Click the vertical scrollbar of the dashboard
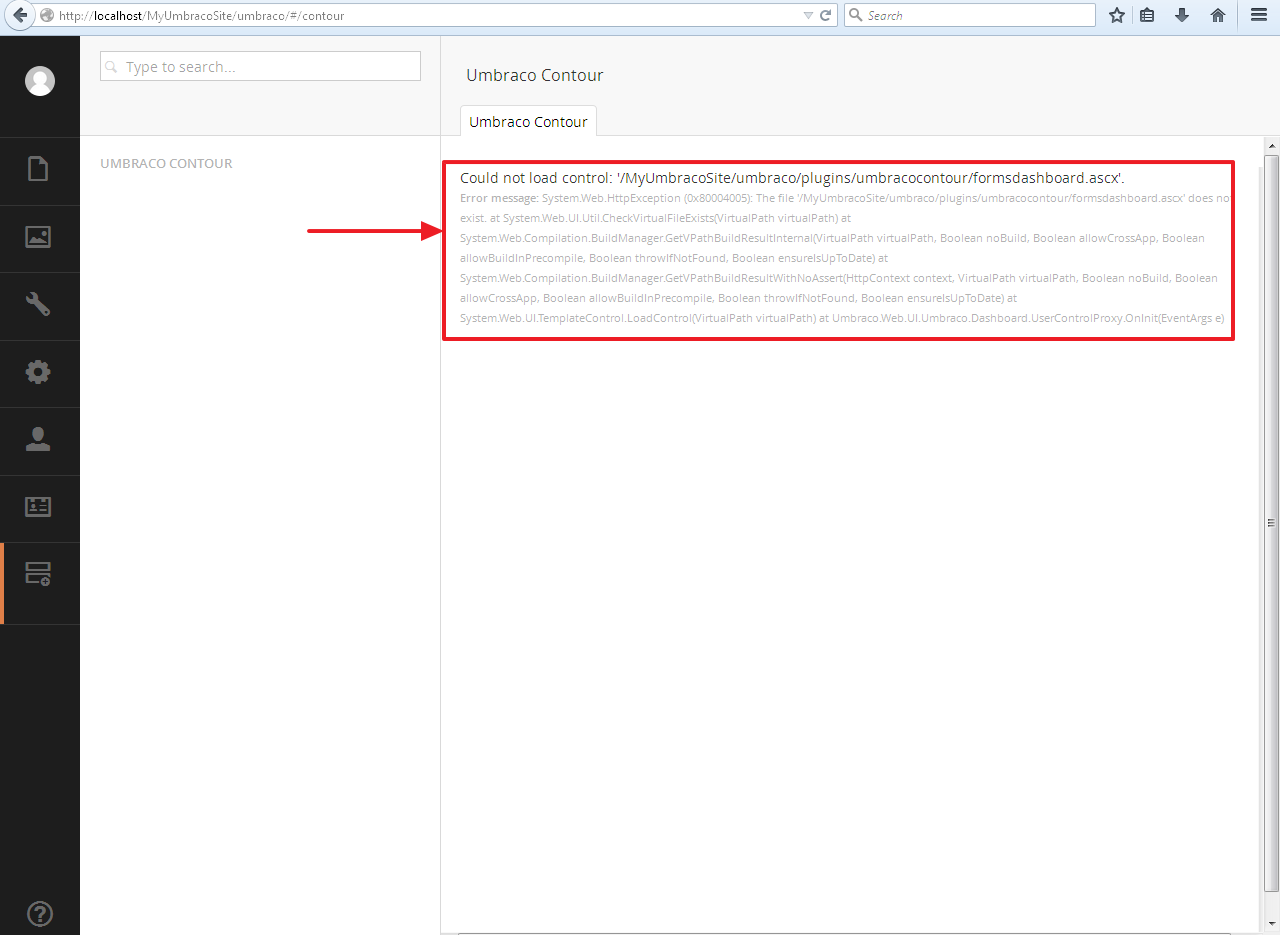 tap(1271, 523)
